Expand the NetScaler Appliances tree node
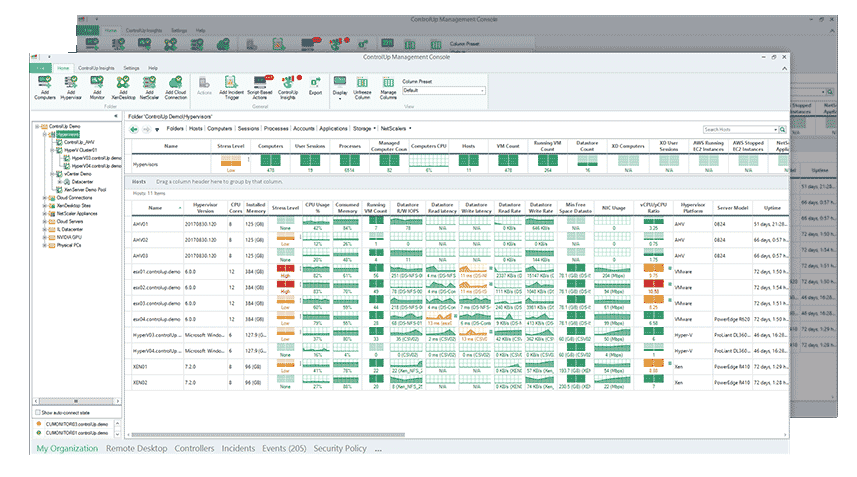Viewport: 857px width, 477px height. click(45, 214)
